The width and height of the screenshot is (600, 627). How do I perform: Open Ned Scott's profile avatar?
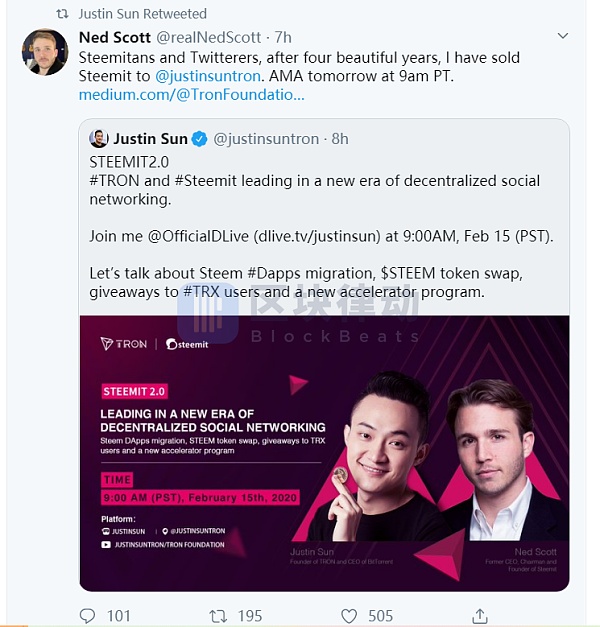tap(45, 52)
